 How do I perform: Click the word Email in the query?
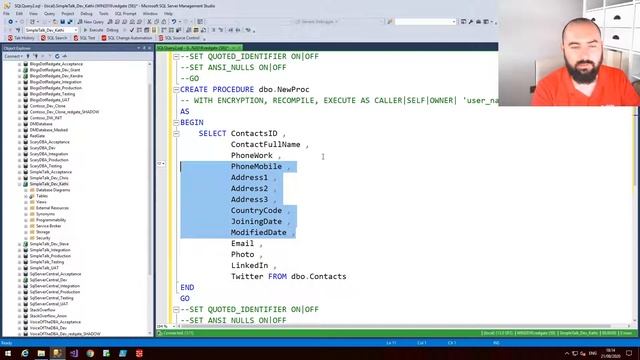click(242, 244)
